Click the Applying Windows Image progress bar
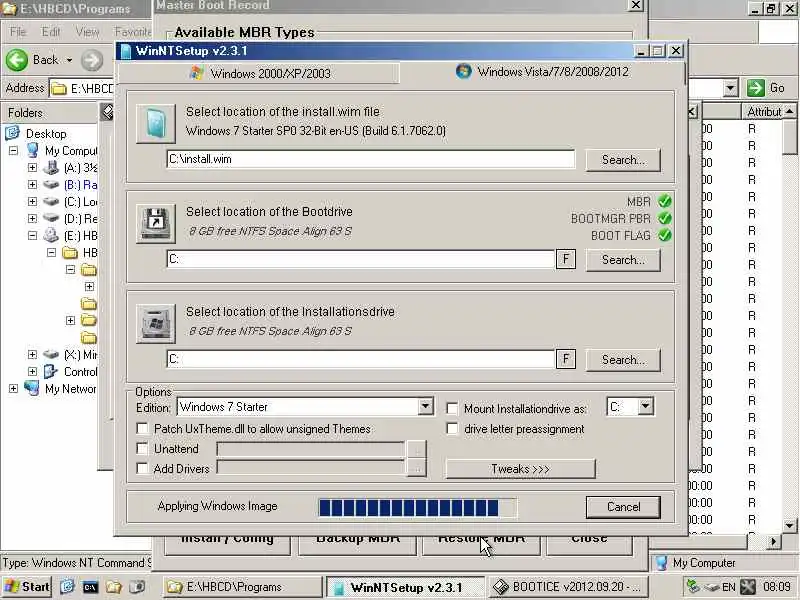The height and width of the screenshot is (600, 800). point(417,508)
